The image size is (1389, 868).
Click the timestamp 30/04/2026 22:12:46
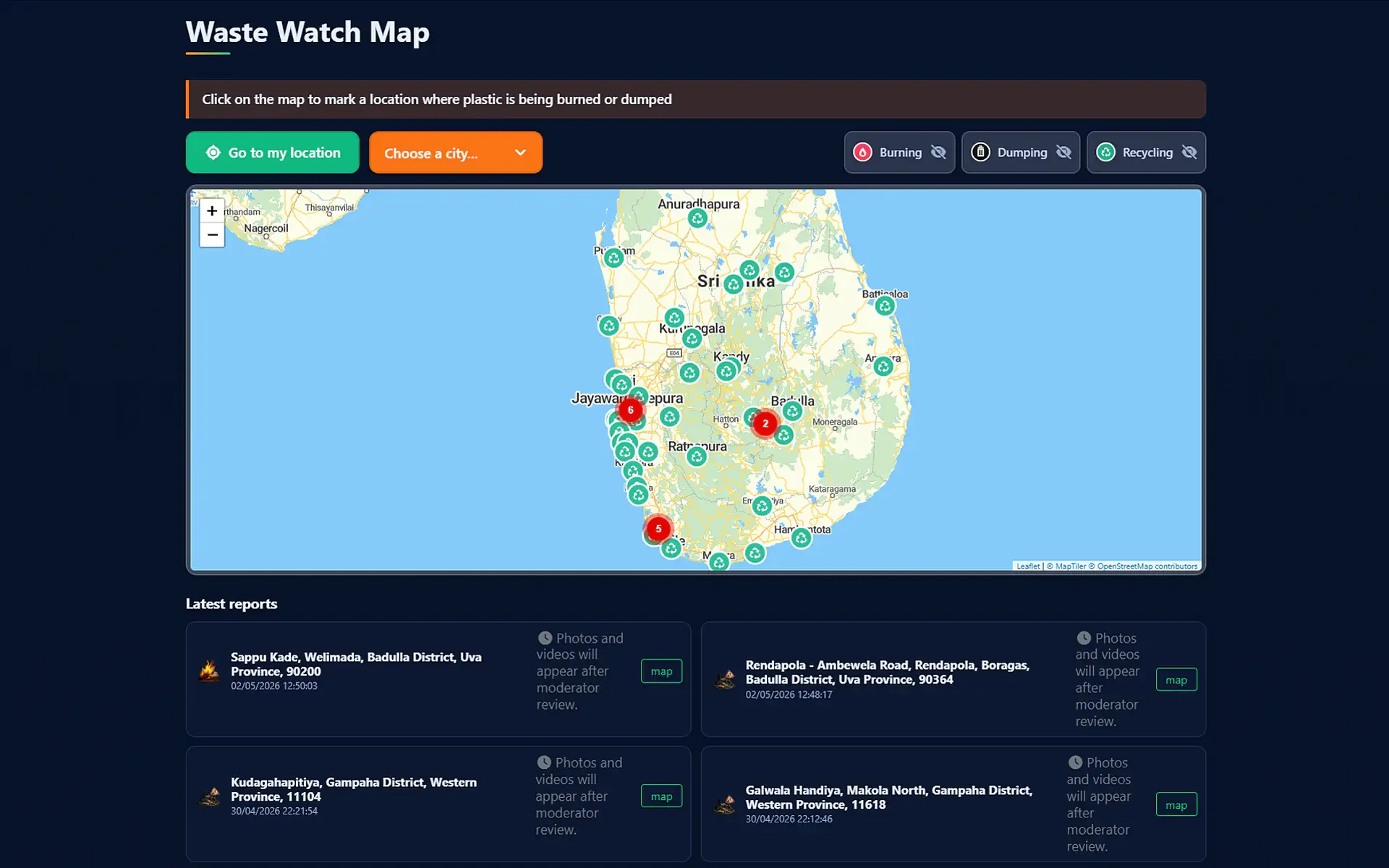(789, 819)
